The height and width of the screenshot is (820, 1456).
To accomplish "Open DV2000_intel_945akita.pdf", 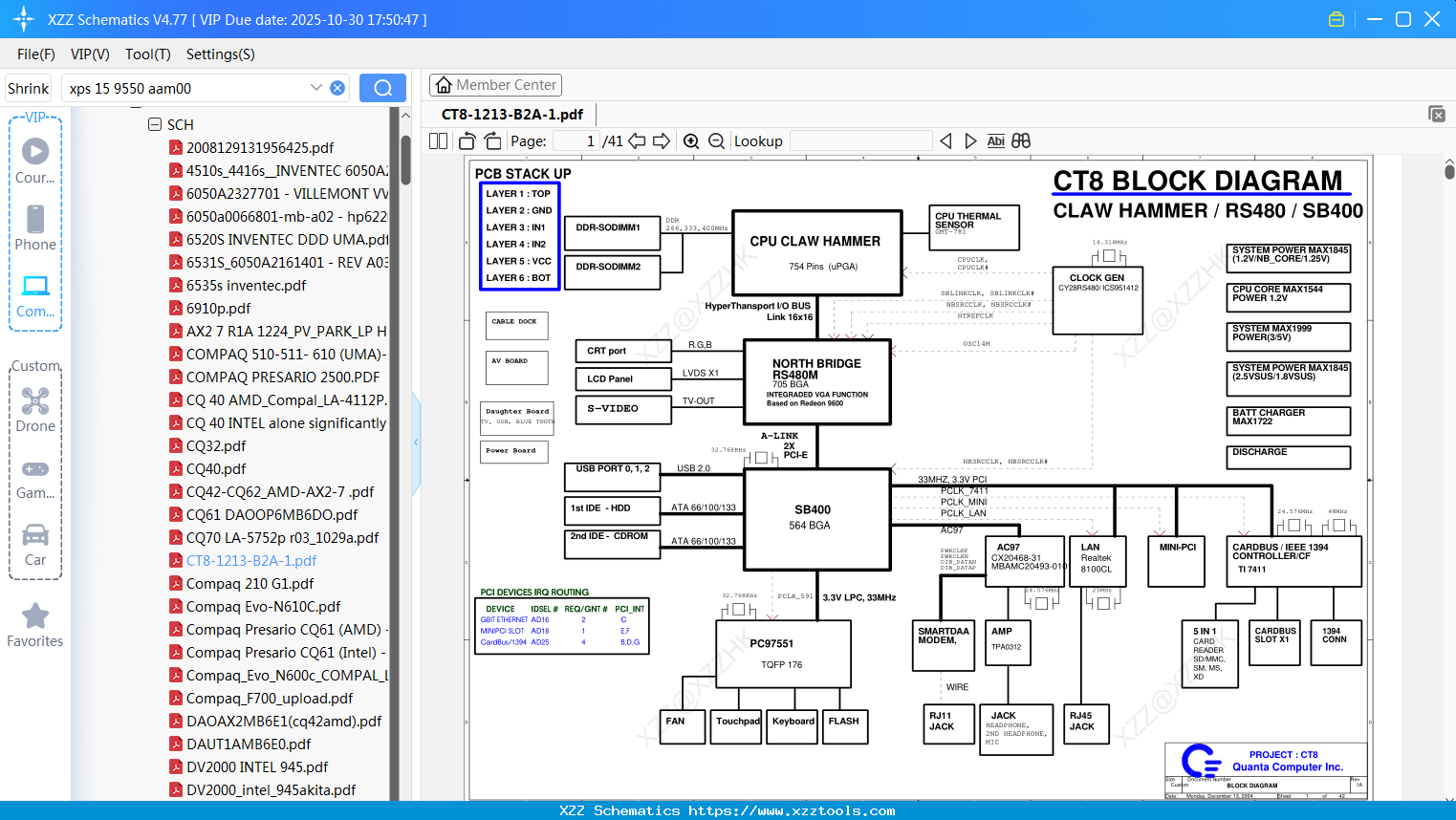I will 271,790.
